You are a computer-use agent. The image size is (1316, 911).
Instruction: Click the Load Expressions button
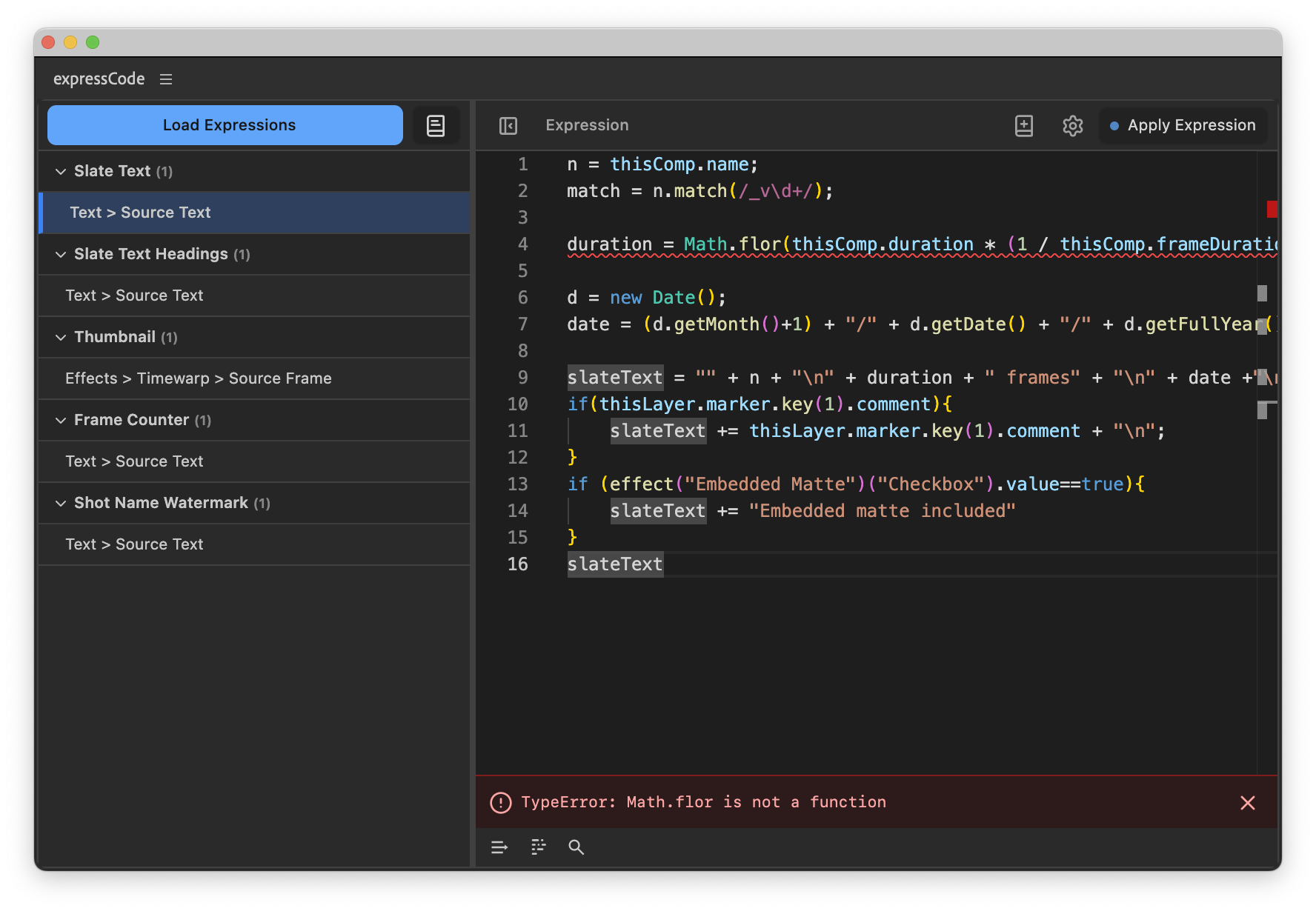(x=225, y=125)
